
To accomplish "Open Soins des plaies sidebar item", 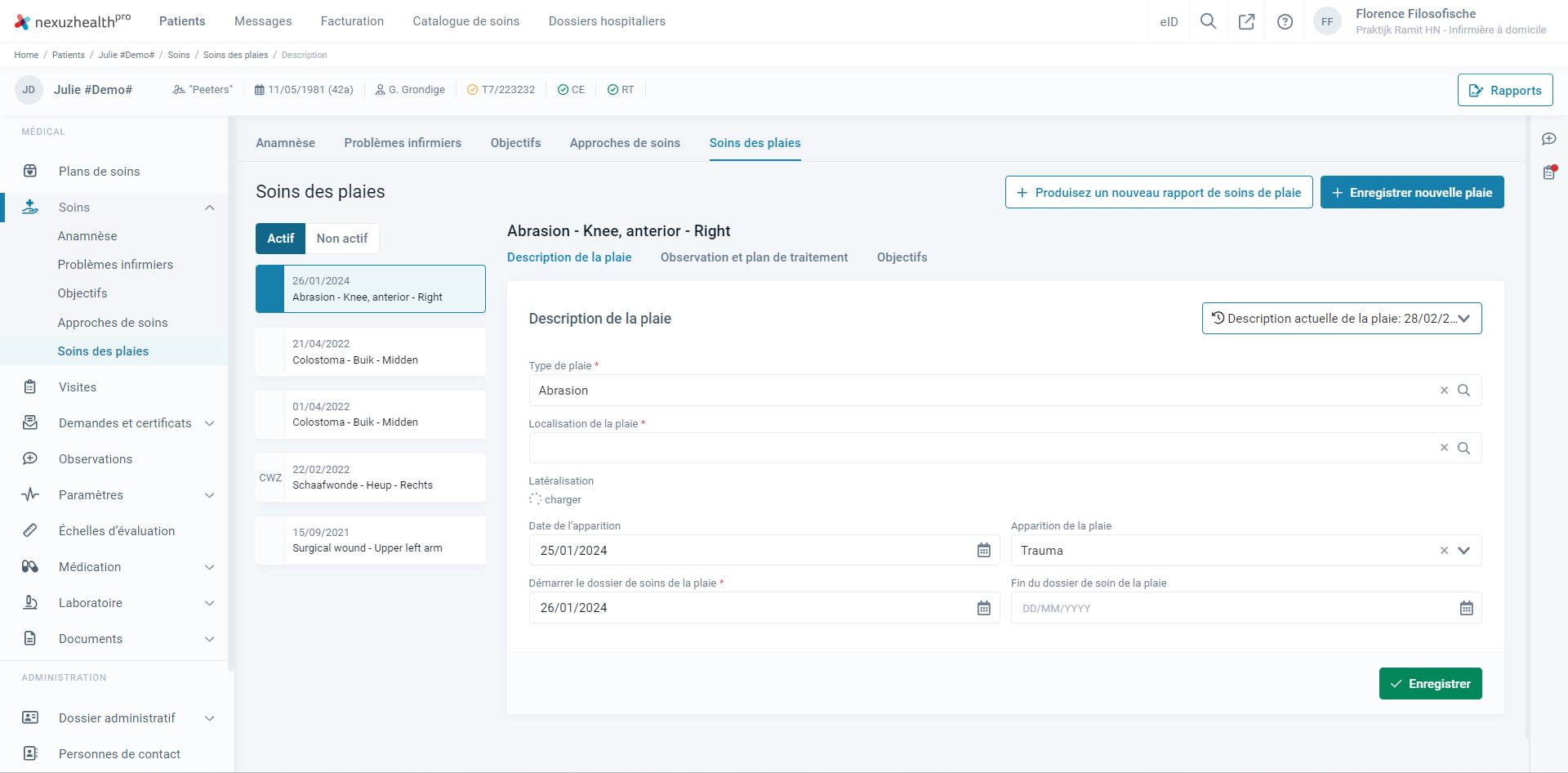I will point(103,351).
